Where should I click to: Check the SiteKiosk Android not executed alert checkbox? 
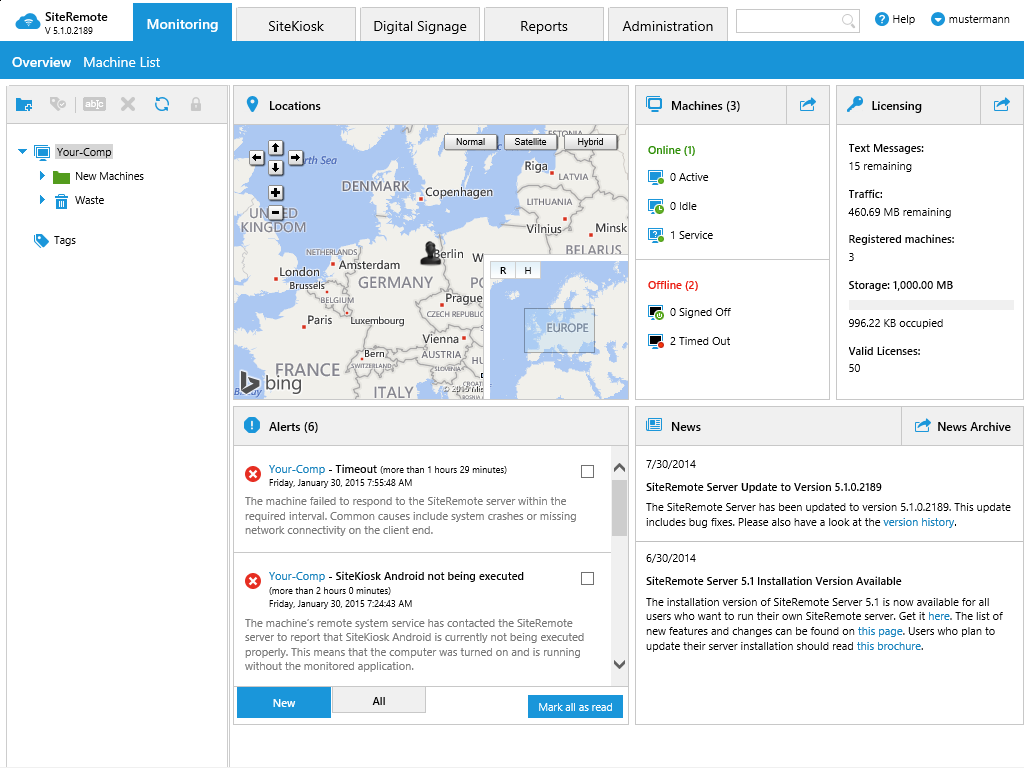coord(588,579)
